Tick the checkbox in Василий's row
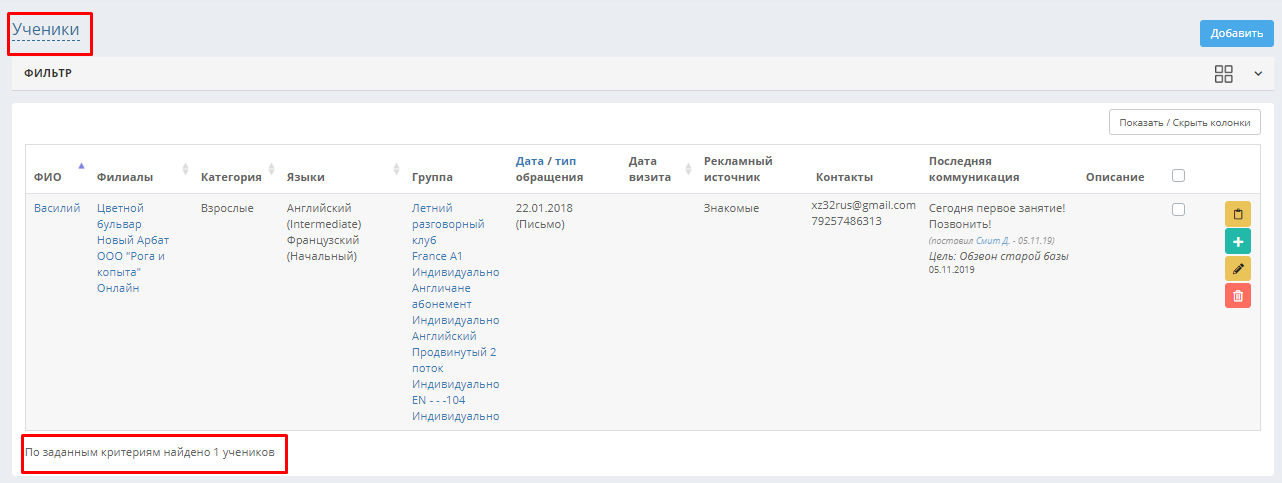 pyautogui.click(x=1178, y=209)
